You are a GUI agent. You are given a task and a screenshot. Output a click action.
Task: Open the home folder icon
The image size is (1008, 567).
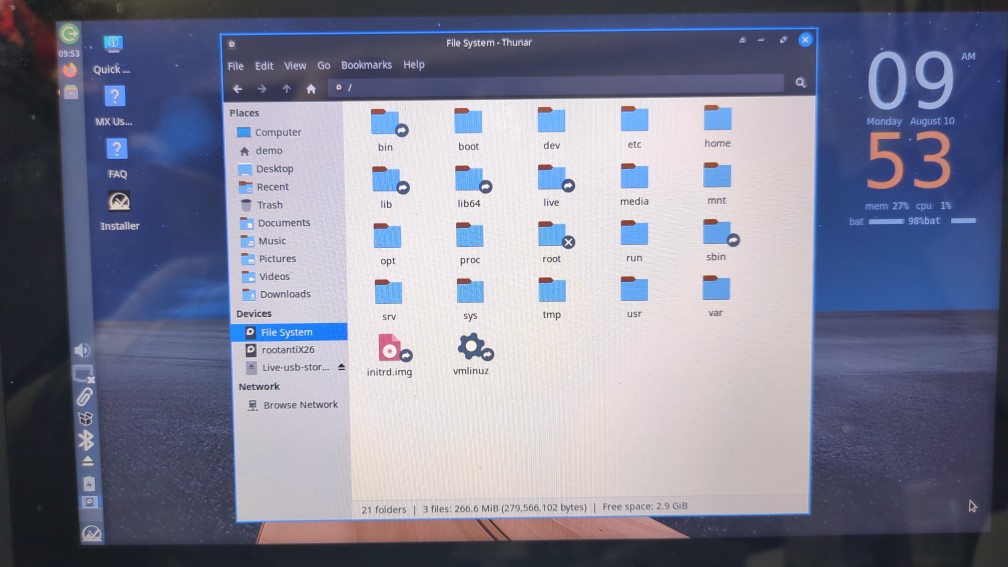[x=717, y=118]
